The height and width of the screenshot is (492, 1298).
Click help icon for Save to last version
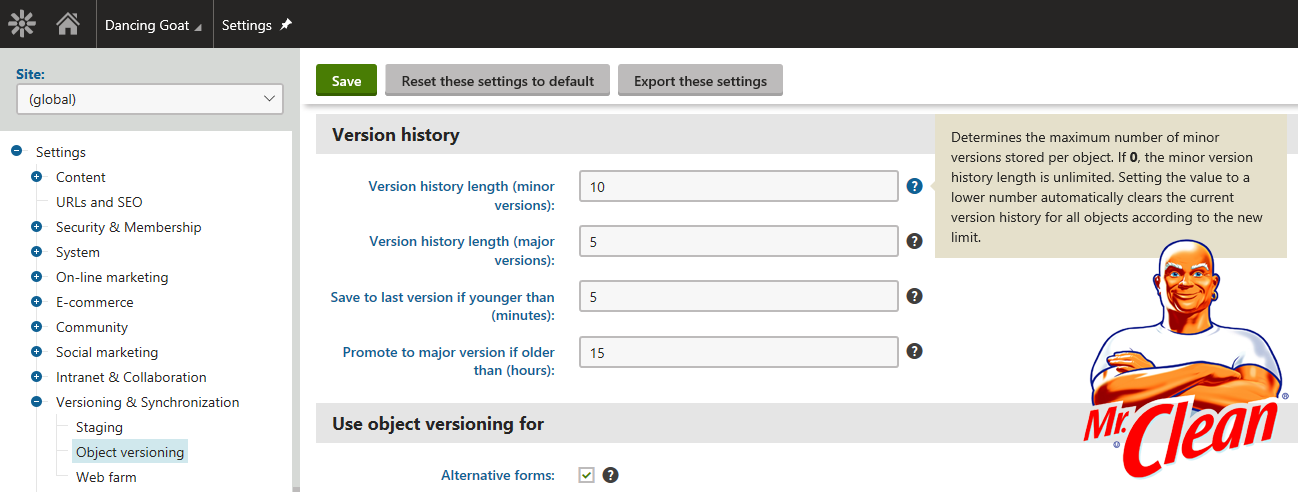(914, 296)
